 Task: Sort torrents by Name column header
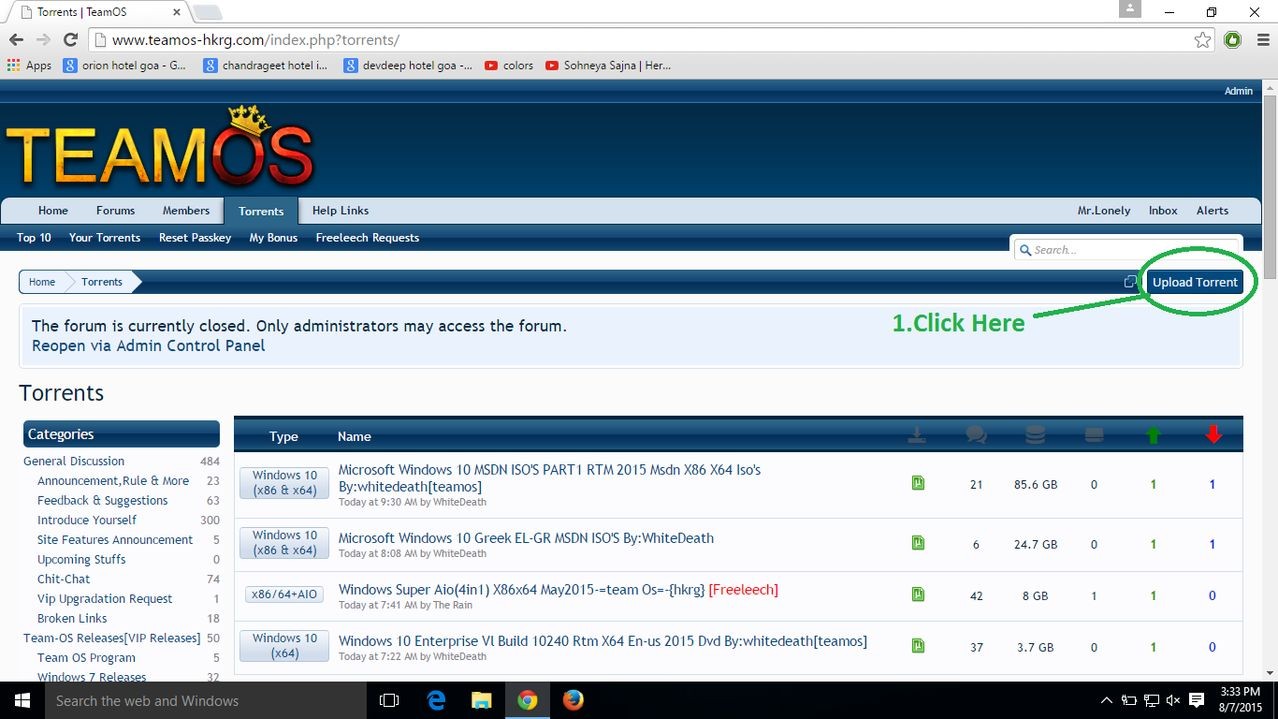(354, 436)
